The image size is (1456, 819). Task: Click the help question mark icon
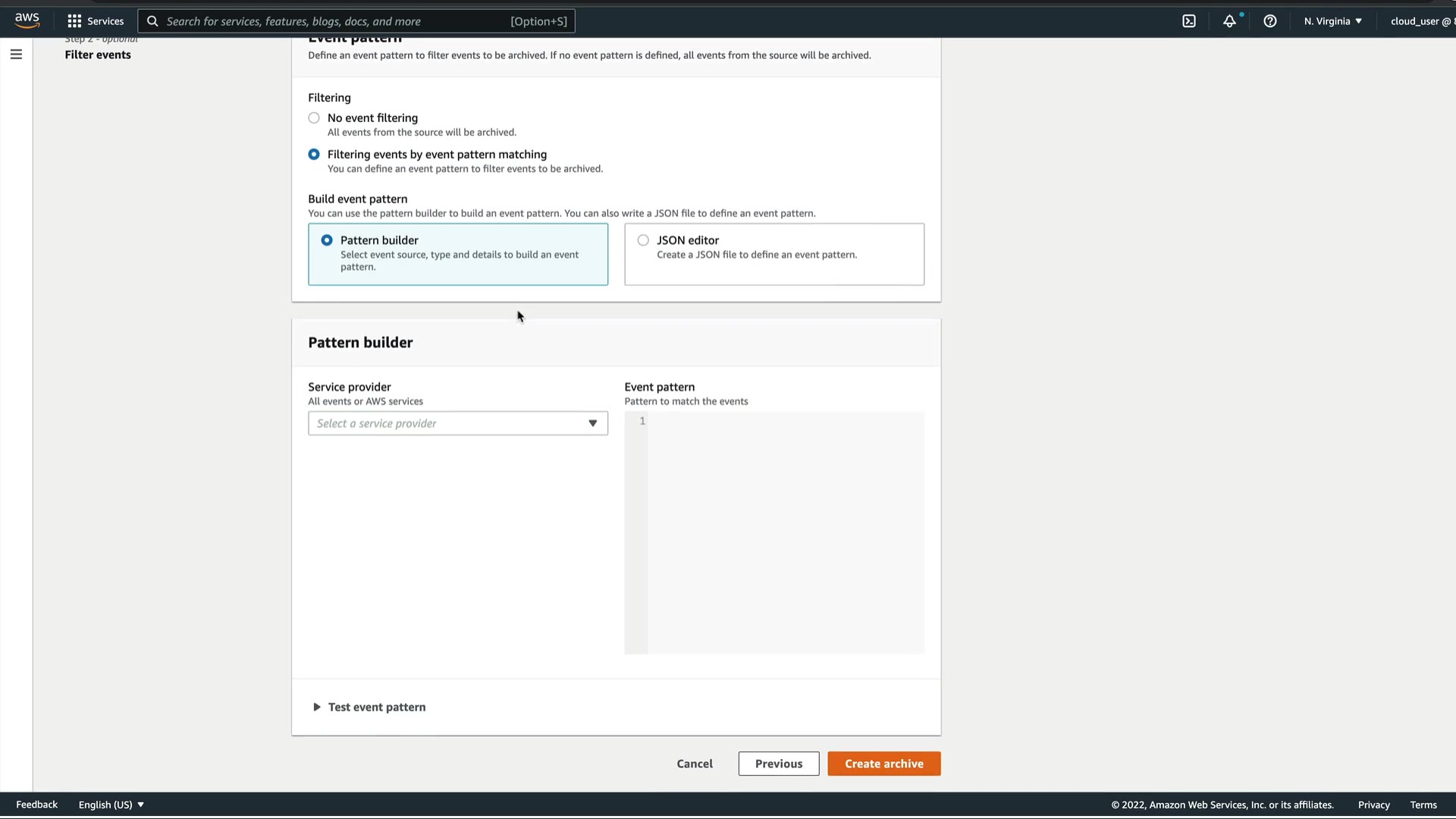1270,21
